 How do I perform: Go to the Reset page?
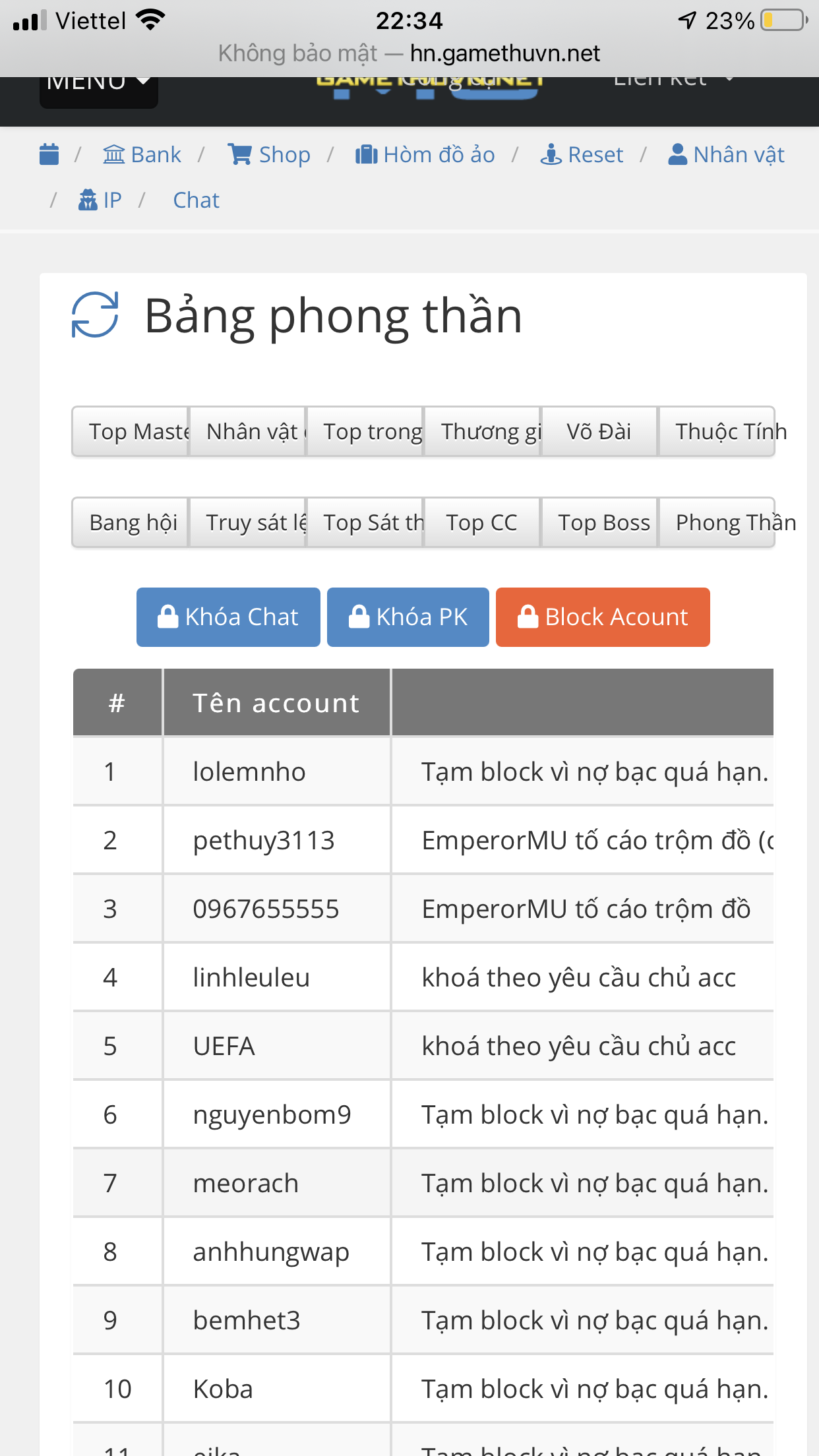tap(582, 154)
